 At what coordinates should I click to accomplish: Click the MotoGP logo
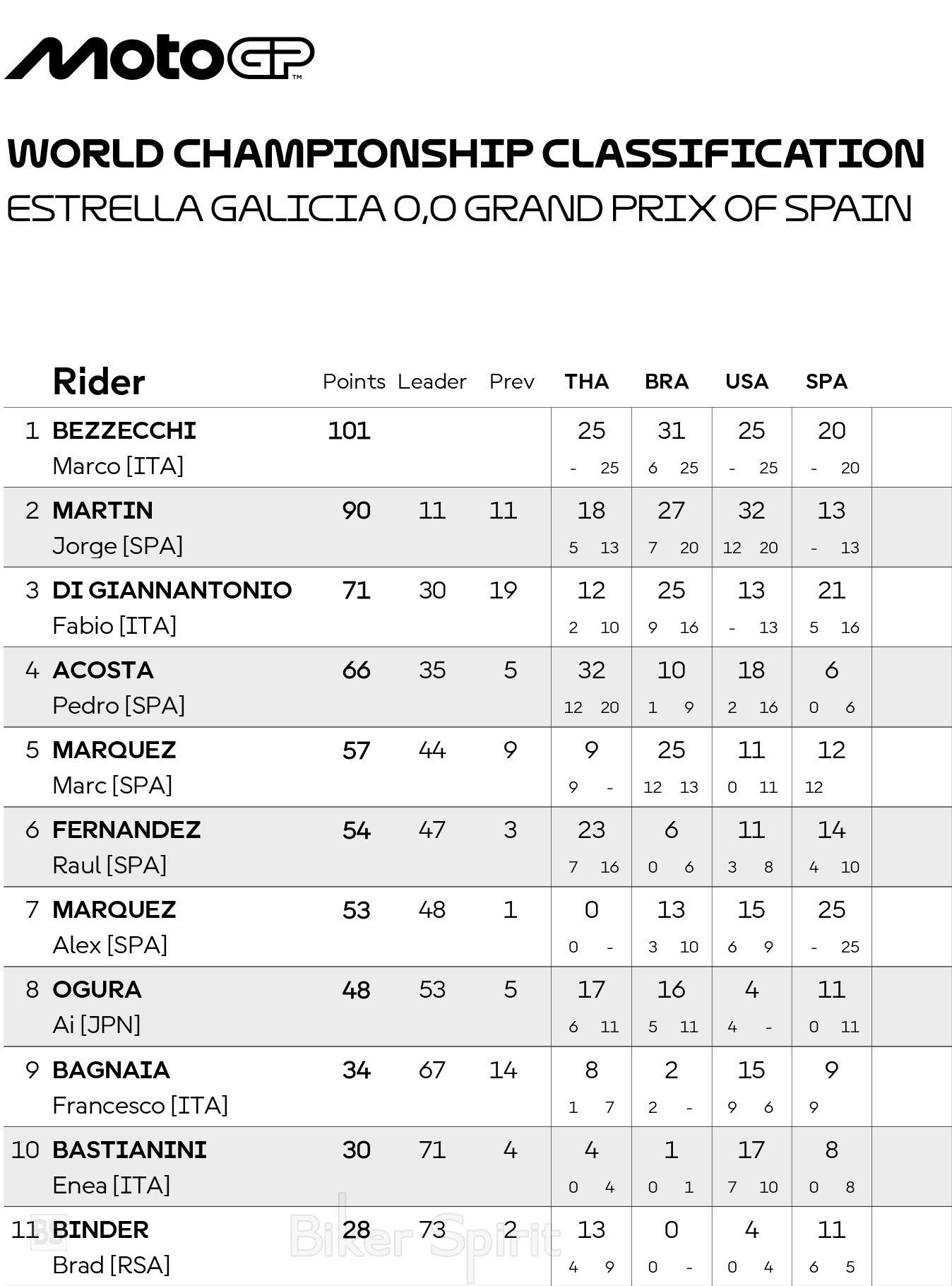[x=160, y=57]
